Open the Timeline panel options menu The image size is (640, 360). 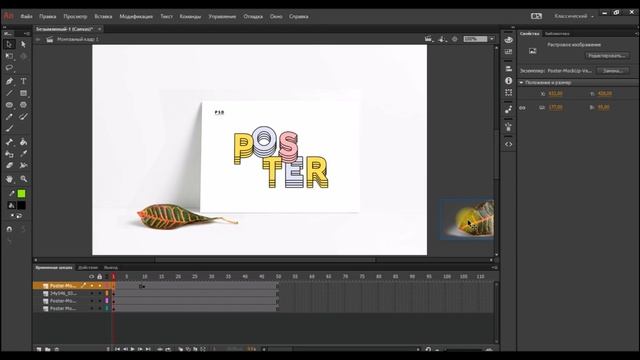point(494,268)
